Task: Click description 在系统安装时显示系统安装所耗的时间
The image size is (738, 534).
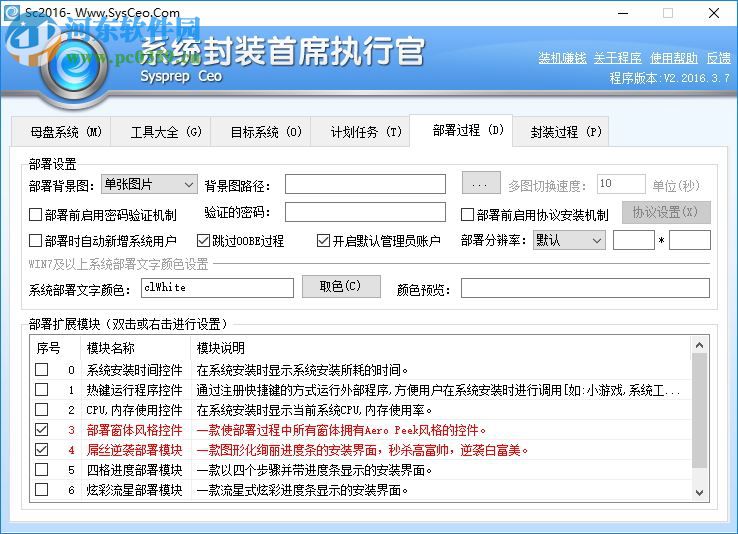Action: (x=302, y=370)
